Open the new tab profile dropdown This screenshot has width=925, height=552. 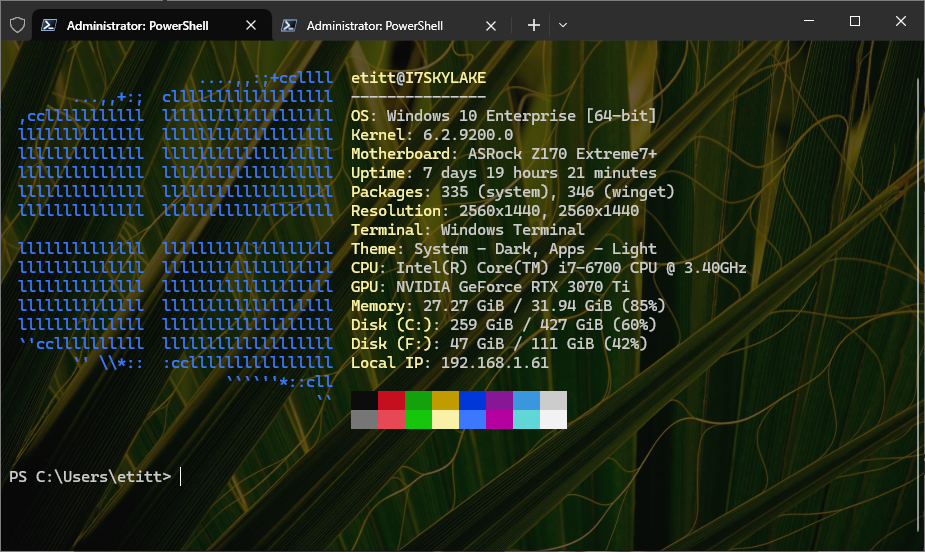click(x=563, y=25)
